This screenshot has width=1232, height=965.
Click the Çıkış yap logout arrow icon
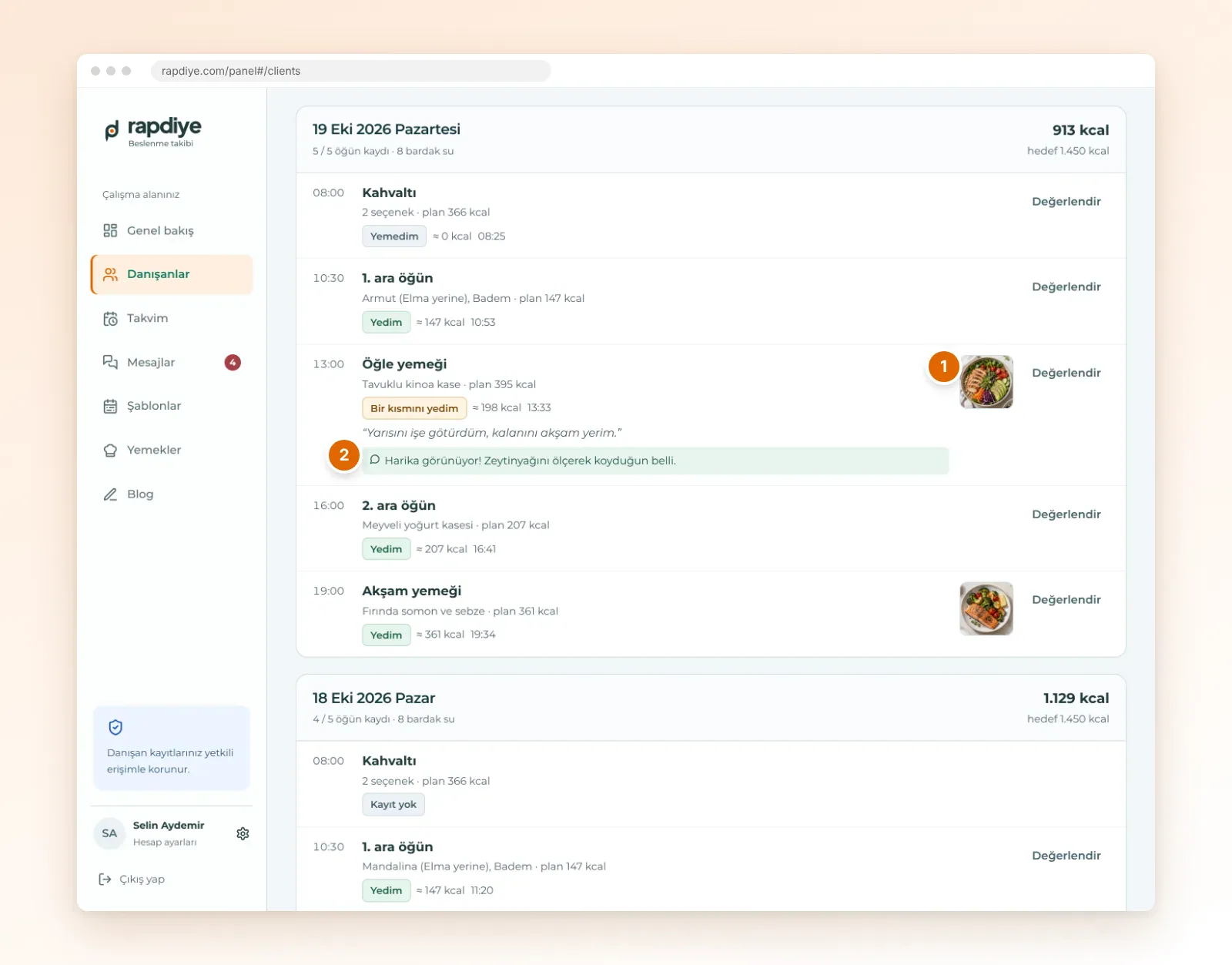[x=105, y=879]
